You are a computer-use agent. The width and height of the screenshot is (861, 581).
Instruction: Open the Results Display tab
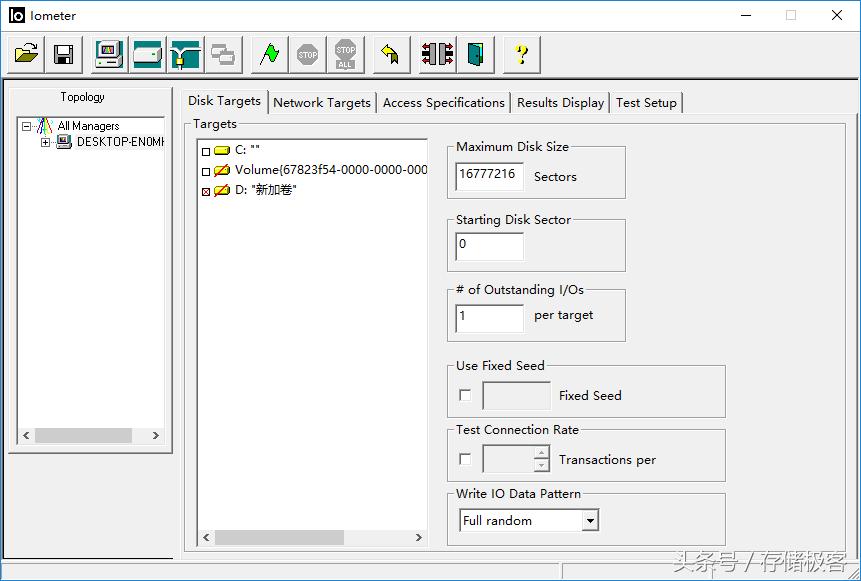[x=560, y=102]
